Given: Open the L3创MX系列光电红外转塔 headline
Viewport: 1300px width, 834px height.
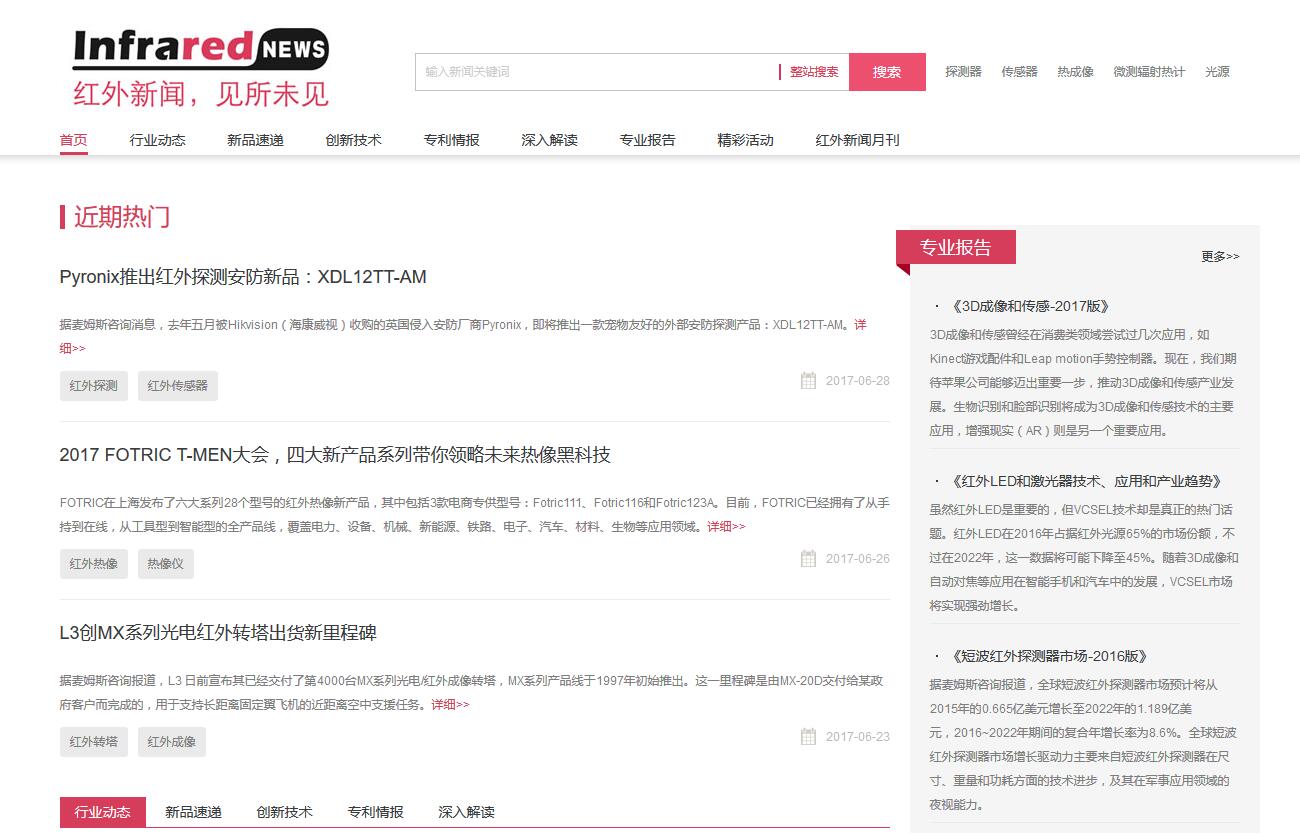Looking at the screenshot, I should tap(218, 633).
